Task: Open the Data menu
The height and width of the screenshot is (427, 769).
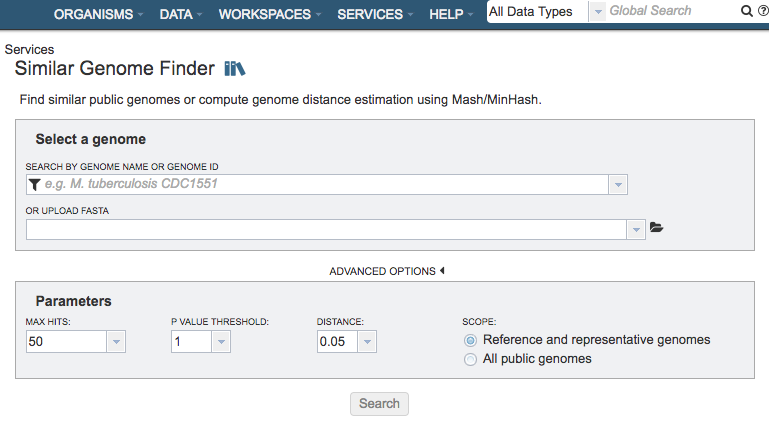Action: pos(180,14)
